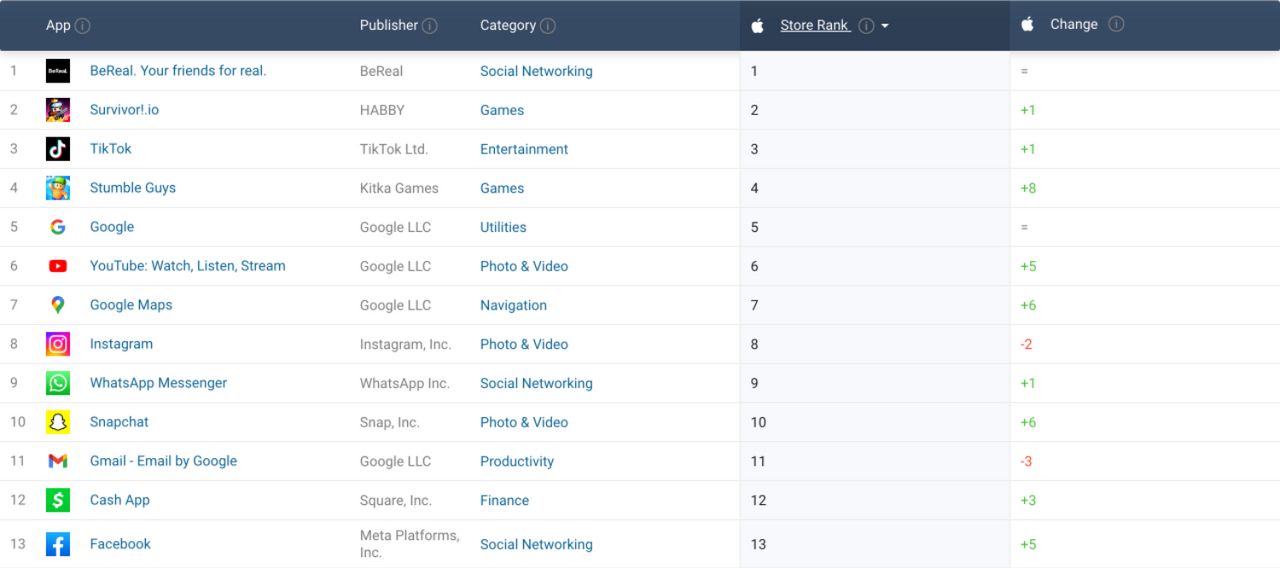Toggle sort arrow on Store Rank column
Image resolution: width=1280 pixels, height=568 pixels.
tap(885, 27)
